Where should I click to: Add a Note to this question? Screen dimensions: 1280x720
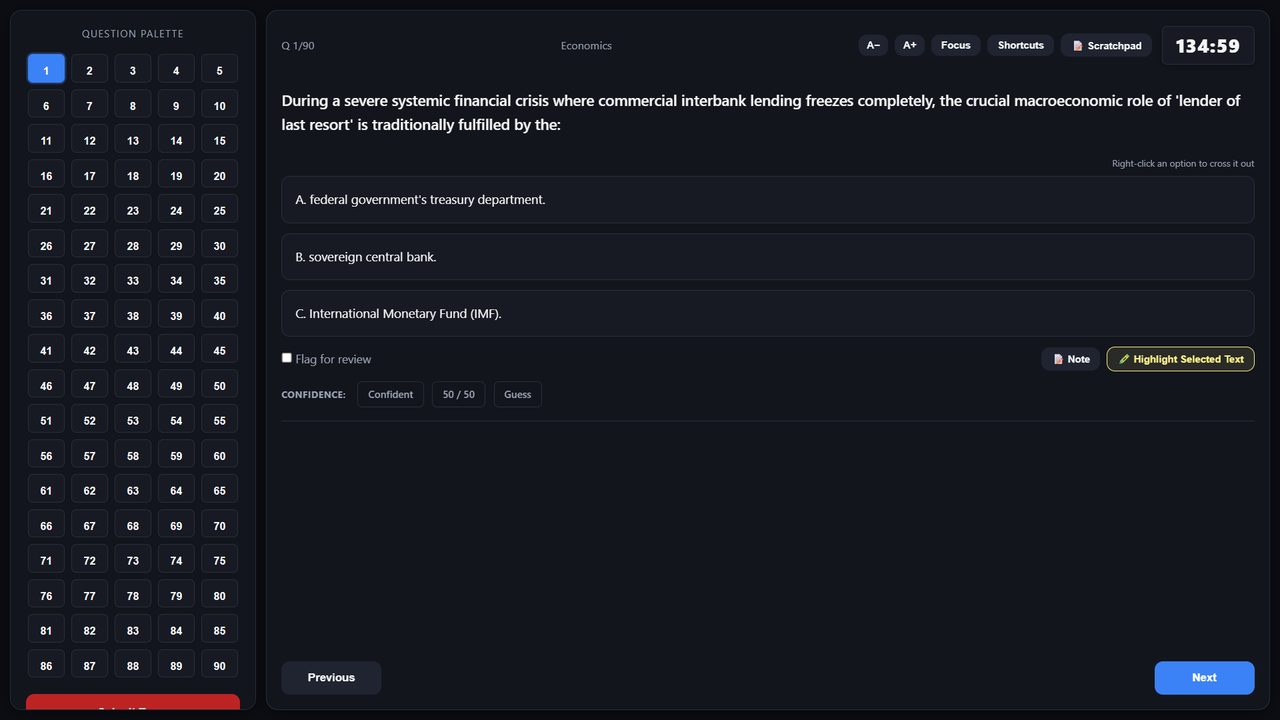[x=1071, y=359]
